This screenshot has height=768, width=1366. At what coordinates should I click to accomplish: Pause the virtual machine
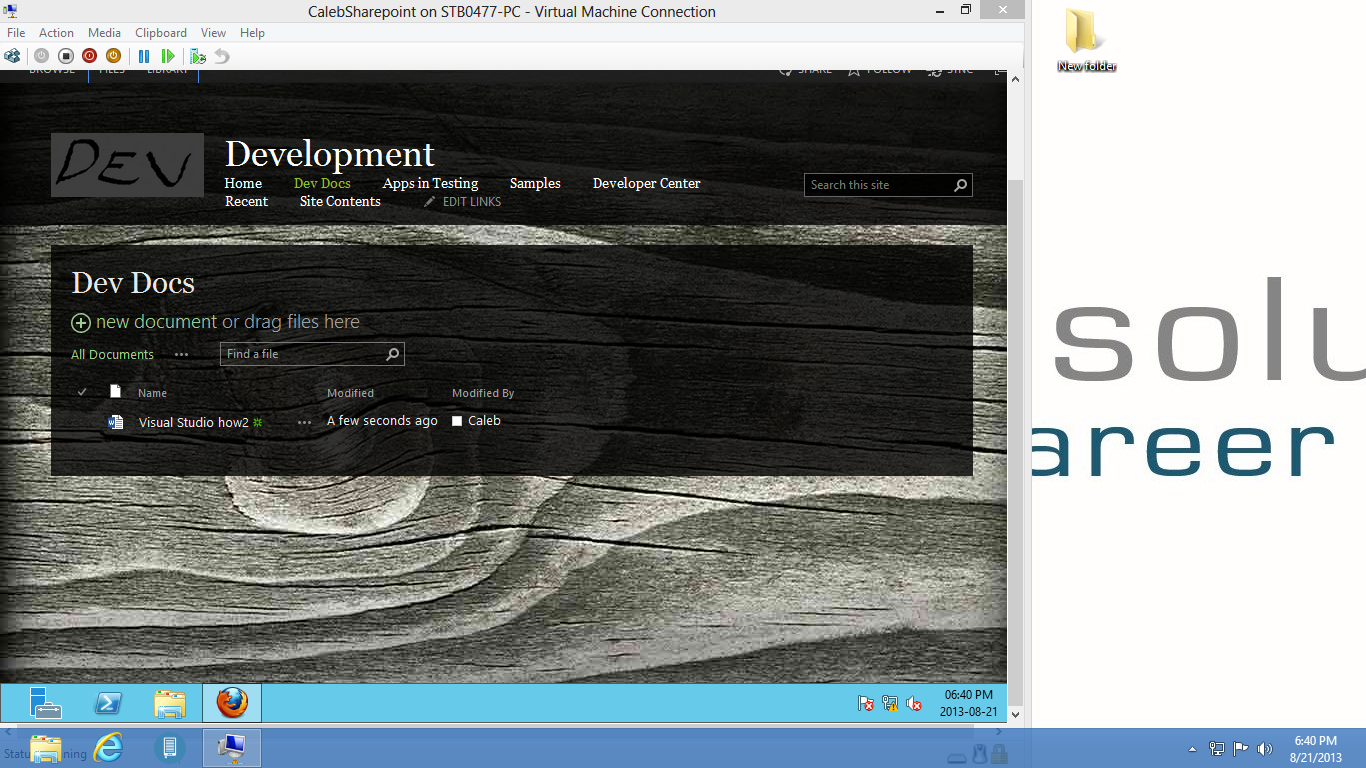pyautogui.click(x=144, y=56)
